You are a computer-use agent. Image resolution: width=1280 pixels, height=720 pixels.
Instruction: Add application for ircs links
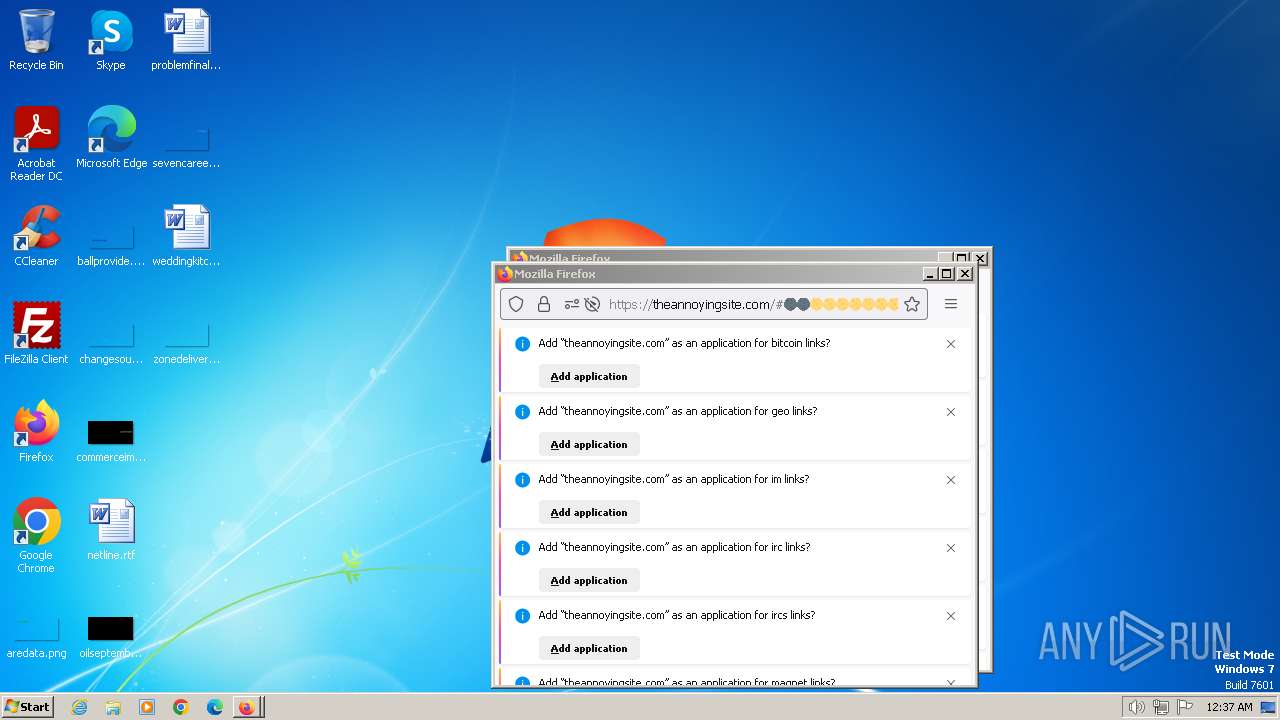tap(589, 648)
